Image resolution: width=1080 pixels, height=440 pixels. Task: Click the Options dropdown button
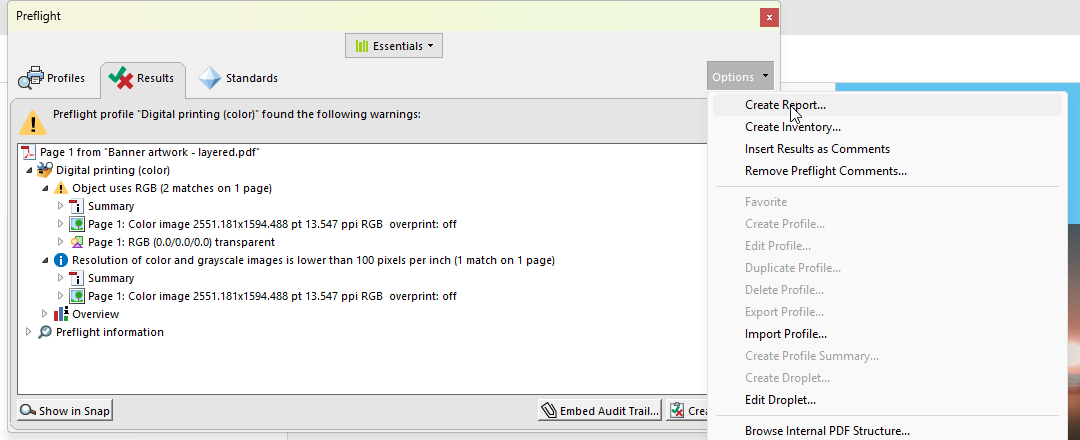(x=740, y=77)
